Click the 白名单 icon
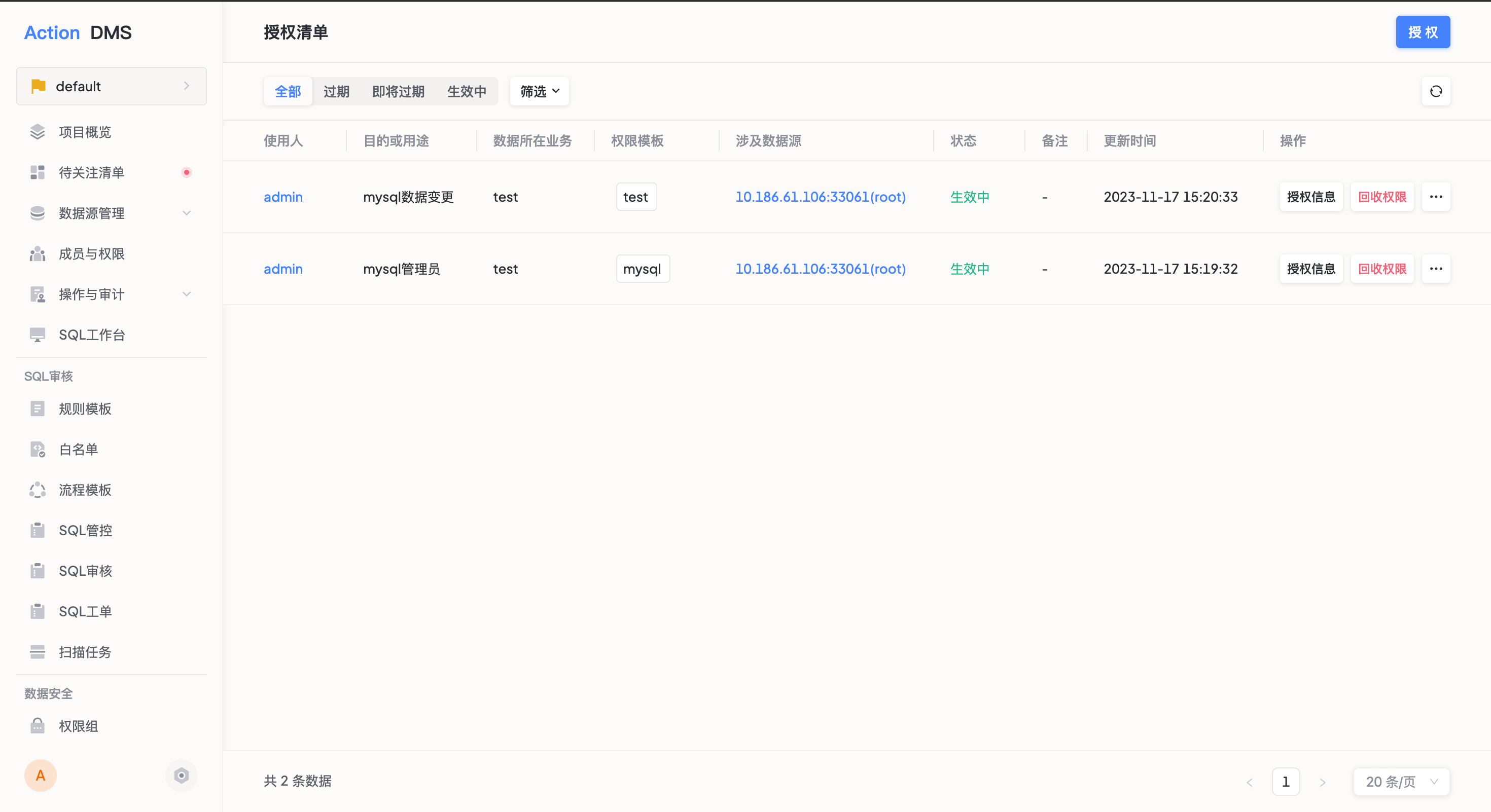The image size is (1491, 812). [38, 450]
